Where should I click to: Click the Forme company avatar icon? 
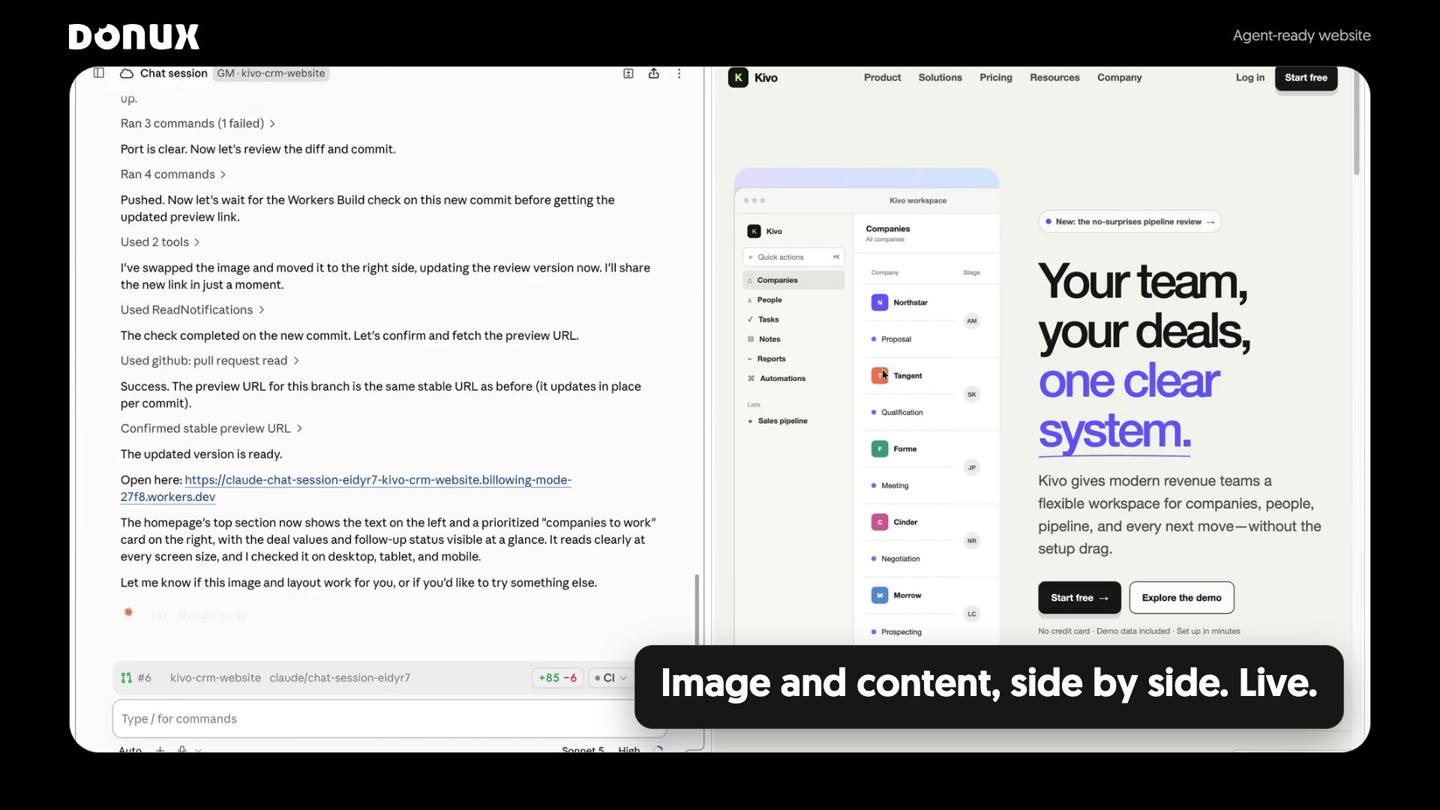click(879, 449)
